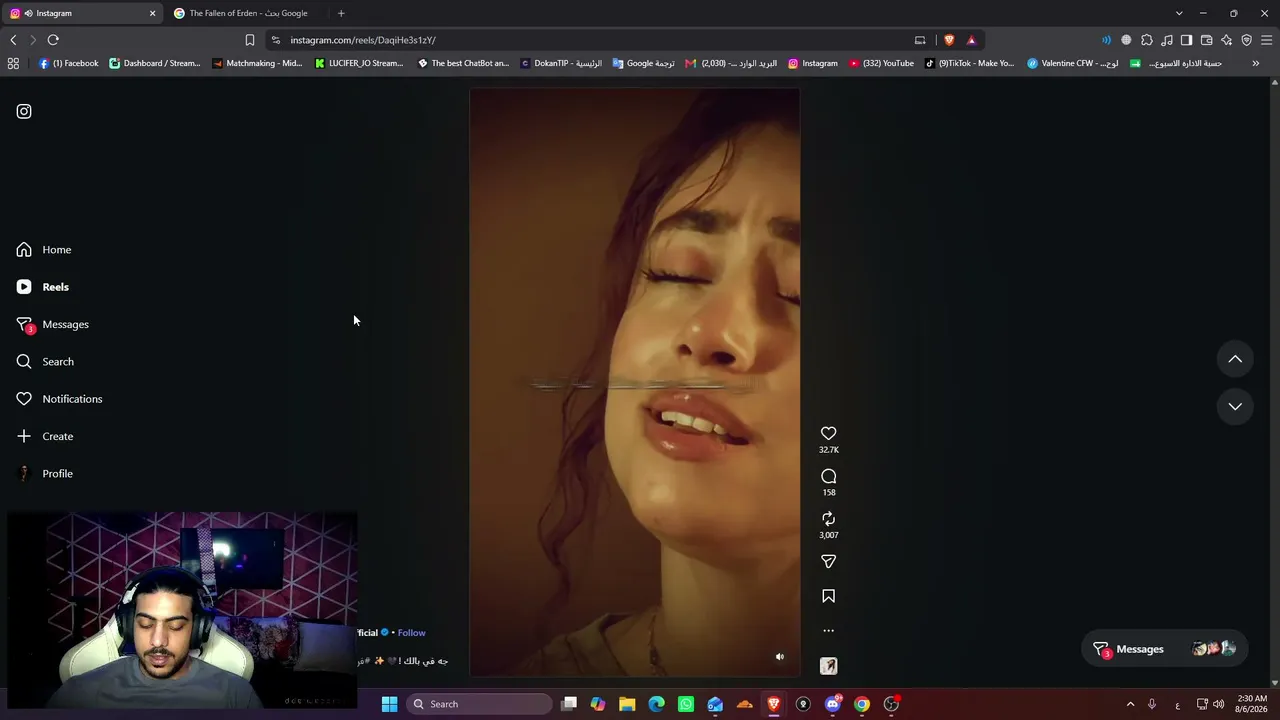The image size is (1280, 720).
Task: Open Brave Leo AI sparkle icon
Action: (x=1227, y=40)
